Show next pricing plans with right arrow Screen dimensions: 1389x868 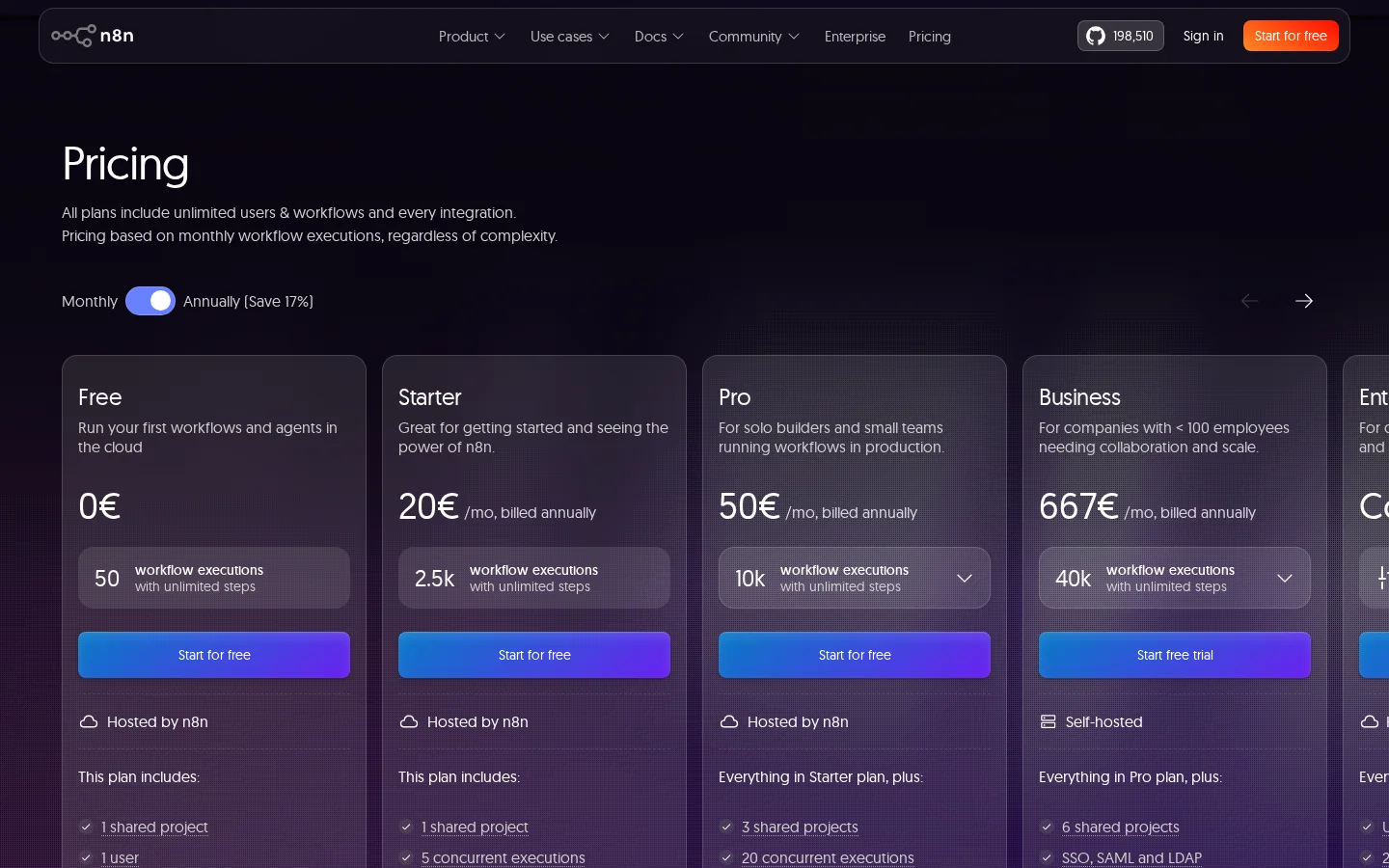click(1304, 301)
